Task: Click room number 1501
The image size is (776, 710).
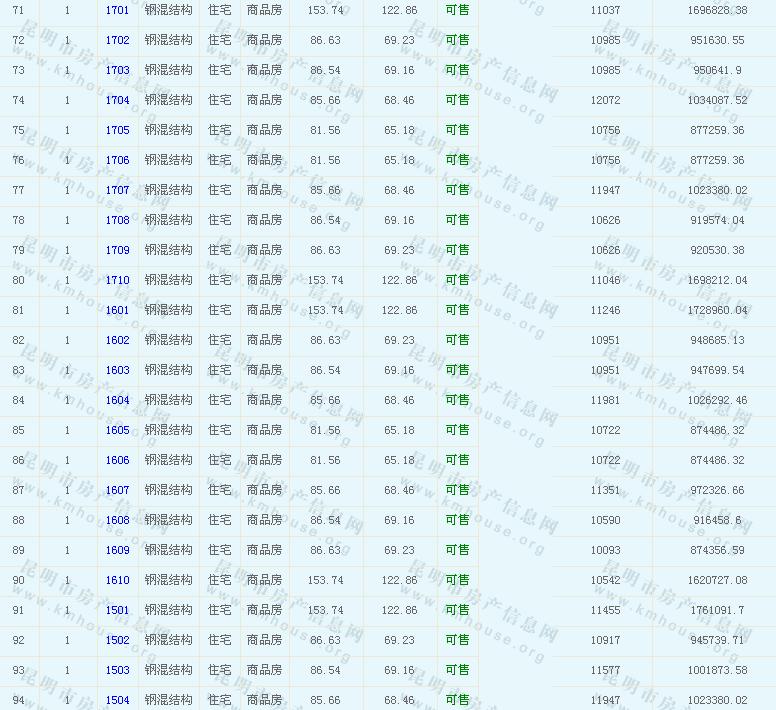Action: (117, 610)
